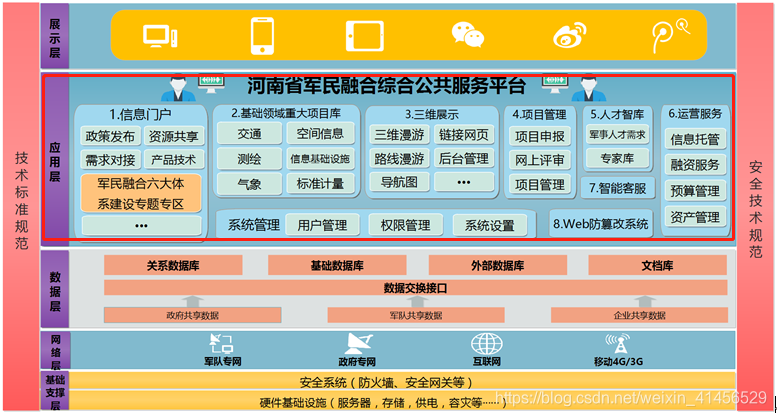Viewport: 777px width, 417px height.
Task: Select the 链接网页 box
Action: point(464,134)
